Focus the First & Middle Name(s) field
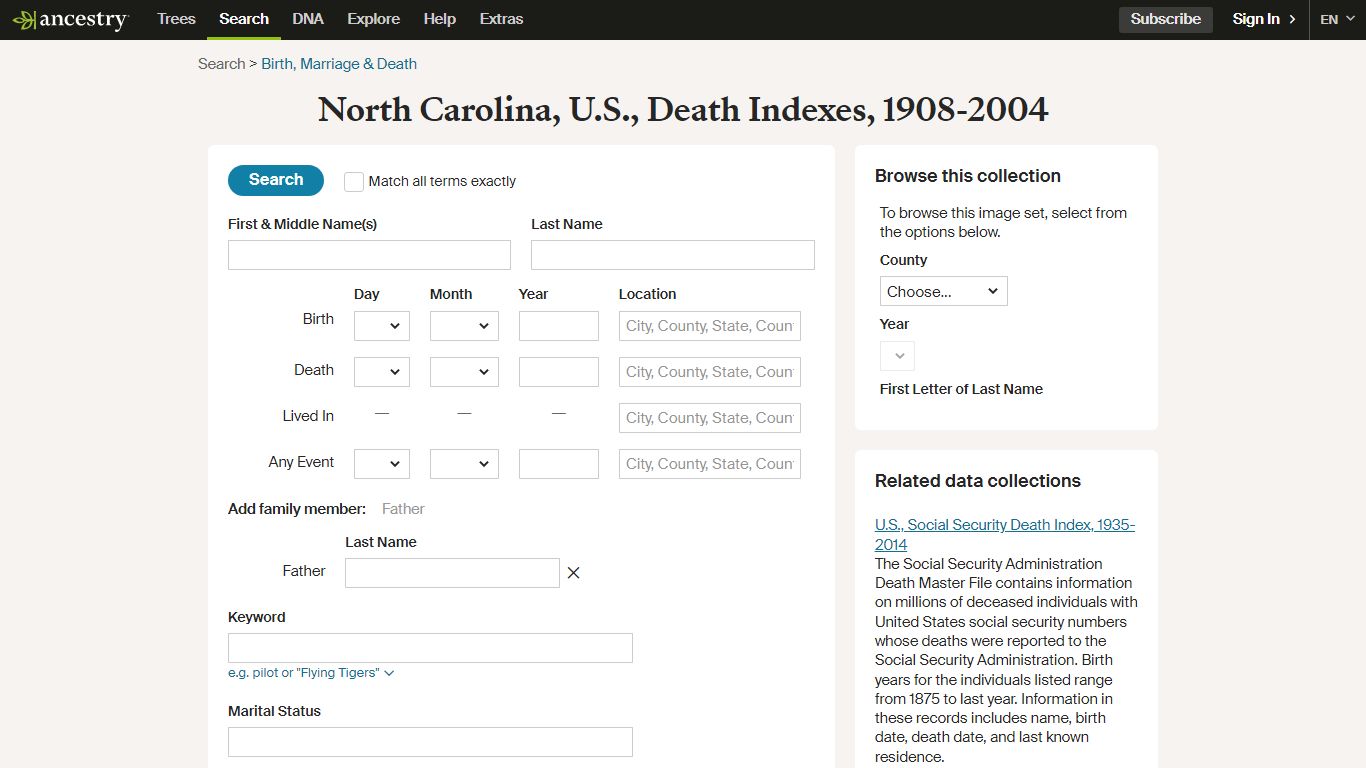1366x768 pixels. point(369,255)
